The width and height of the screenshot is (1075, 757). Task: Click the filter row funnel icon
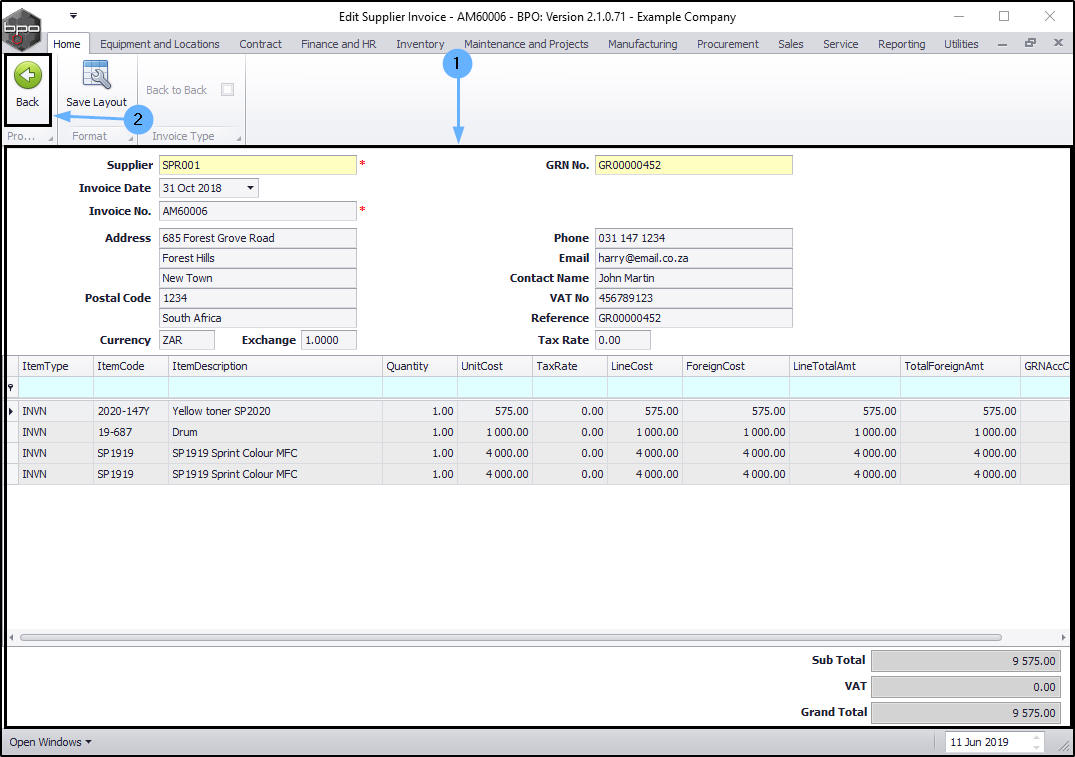[x=11, y=387]
